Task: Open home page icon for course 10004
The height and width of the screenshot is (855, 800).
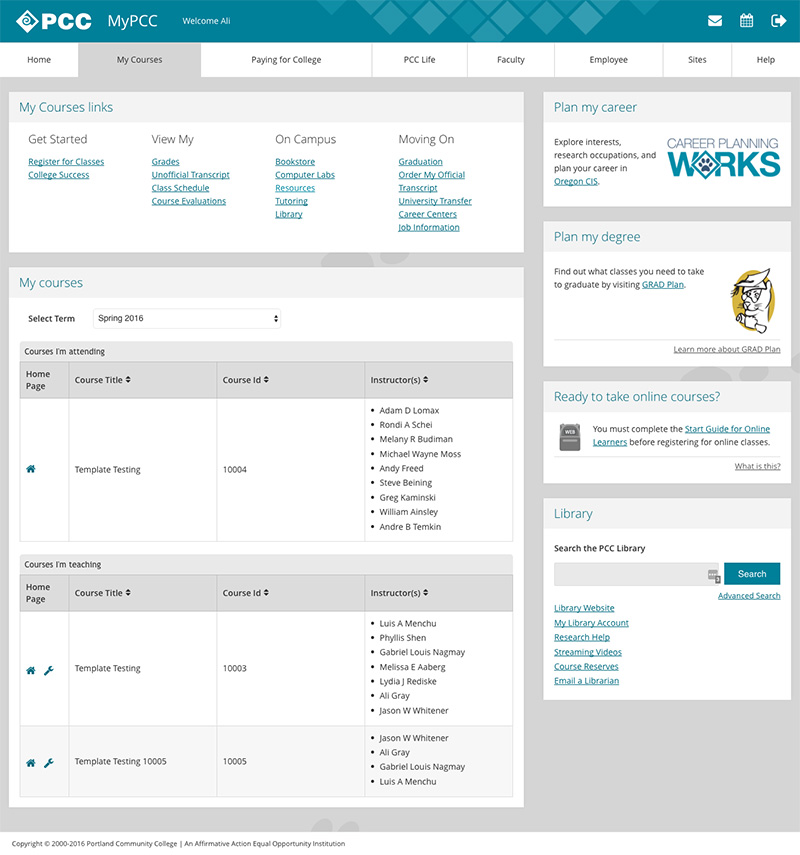Action: click(31, 469)
